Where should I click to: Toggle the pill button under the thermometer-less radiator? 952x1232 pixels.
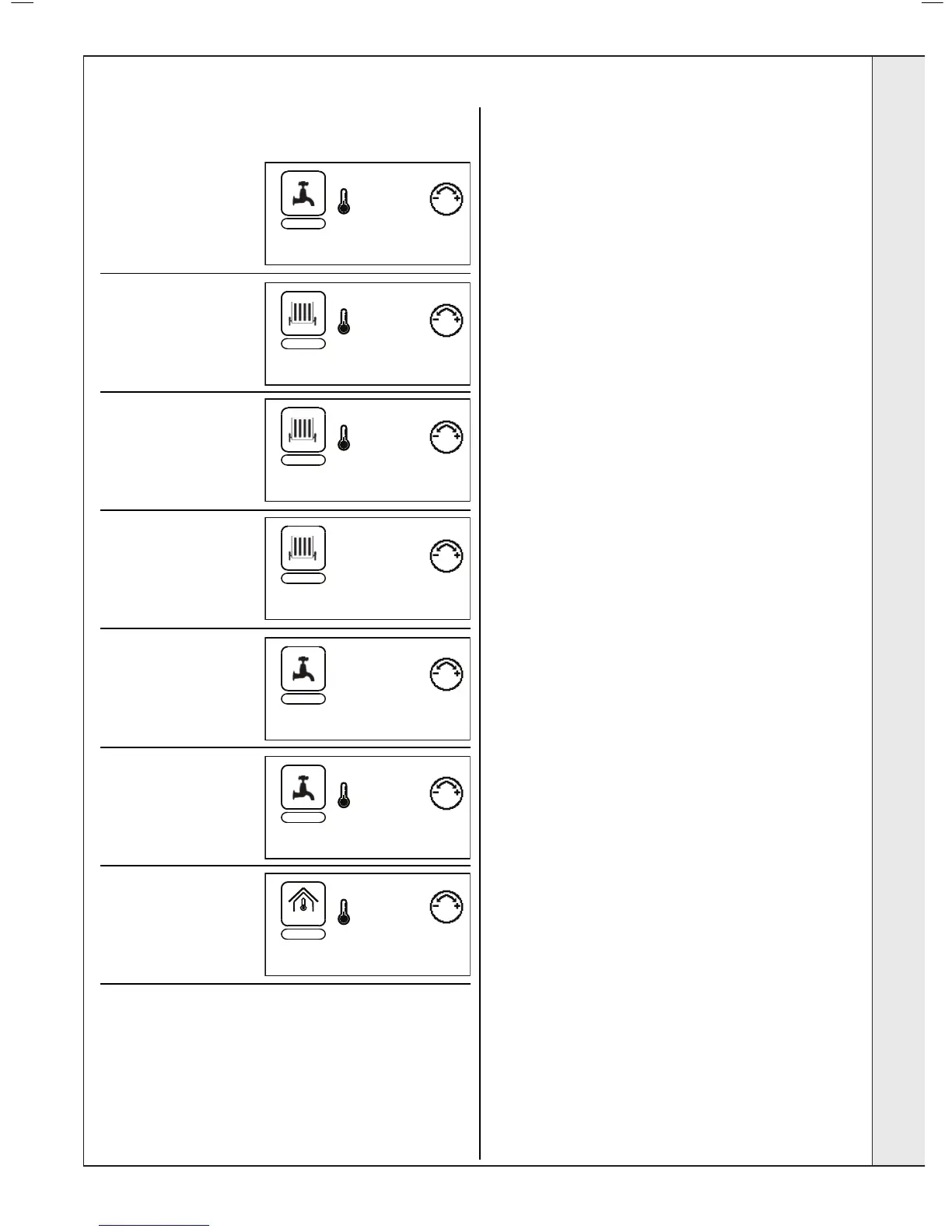pyautogui.click(x=303, y=578)
